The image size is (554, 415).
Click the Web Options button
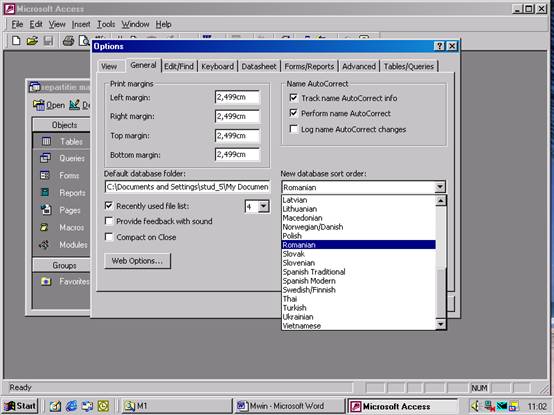pyautogui.click(x=137, y=261)
